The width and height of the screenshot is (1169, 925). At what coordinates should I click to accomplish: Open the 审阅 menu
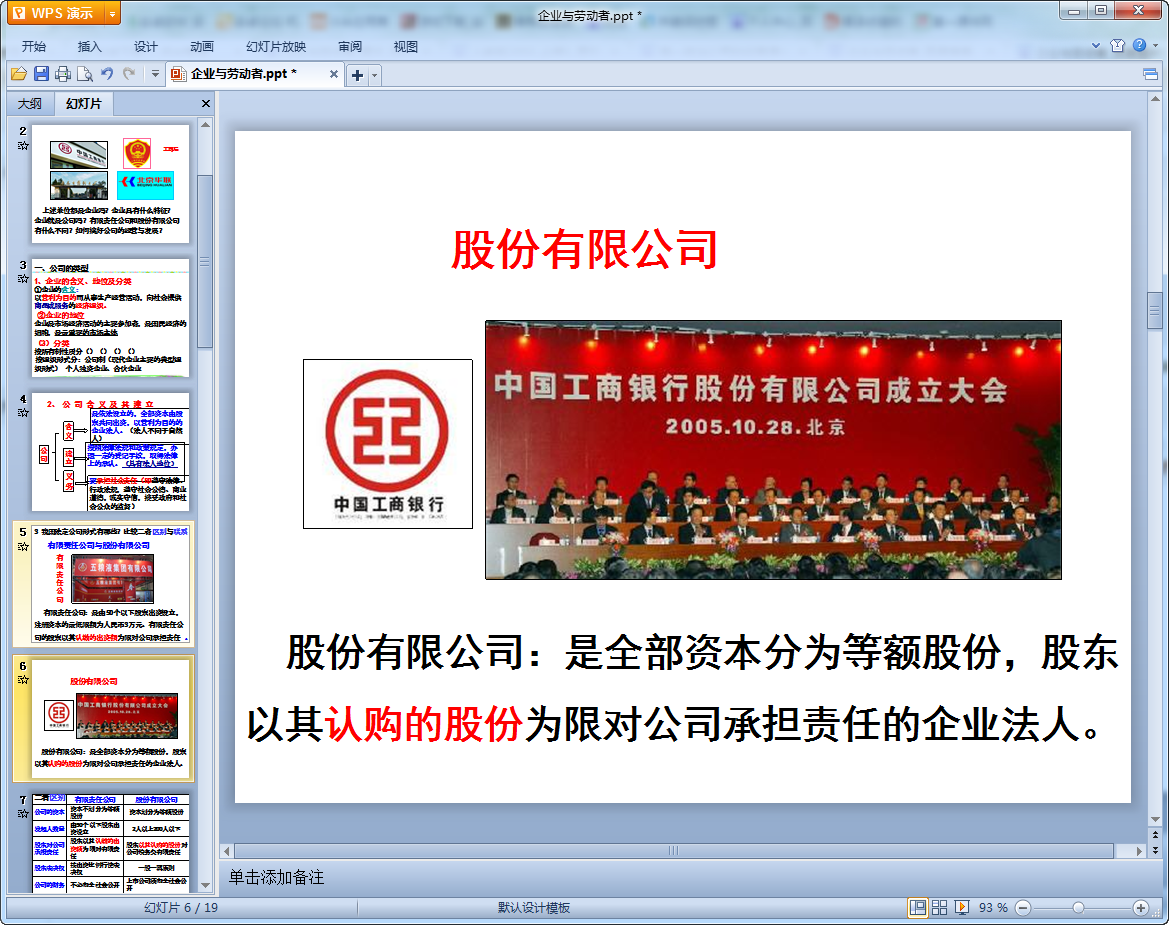coord(350,46)
